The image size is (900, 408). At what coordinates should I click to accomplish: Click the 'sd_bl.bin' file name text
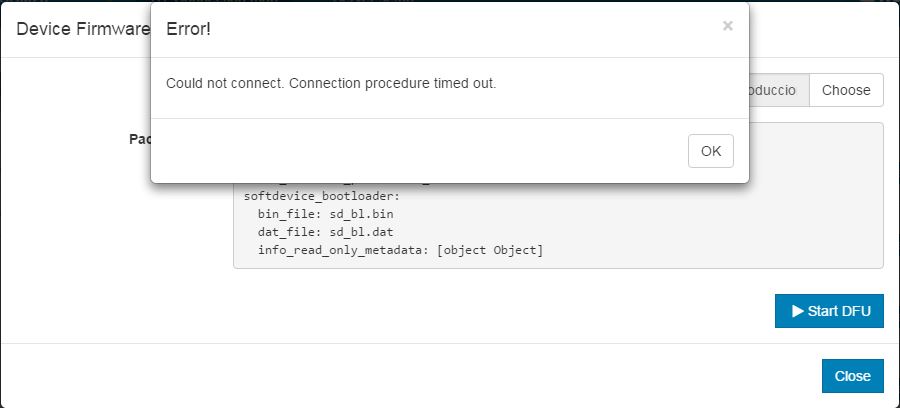click(362, 214)
